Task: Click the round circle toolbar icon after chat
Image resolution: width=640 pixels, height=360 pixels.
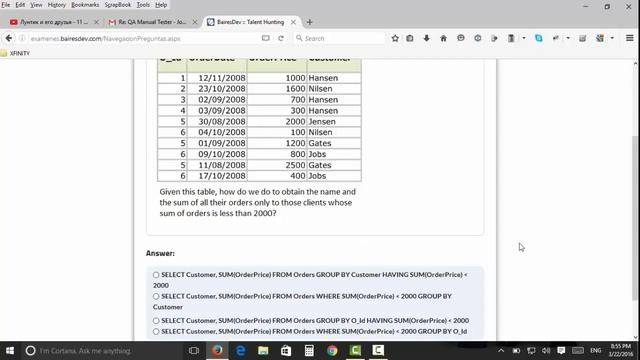Action: (478, 38)
